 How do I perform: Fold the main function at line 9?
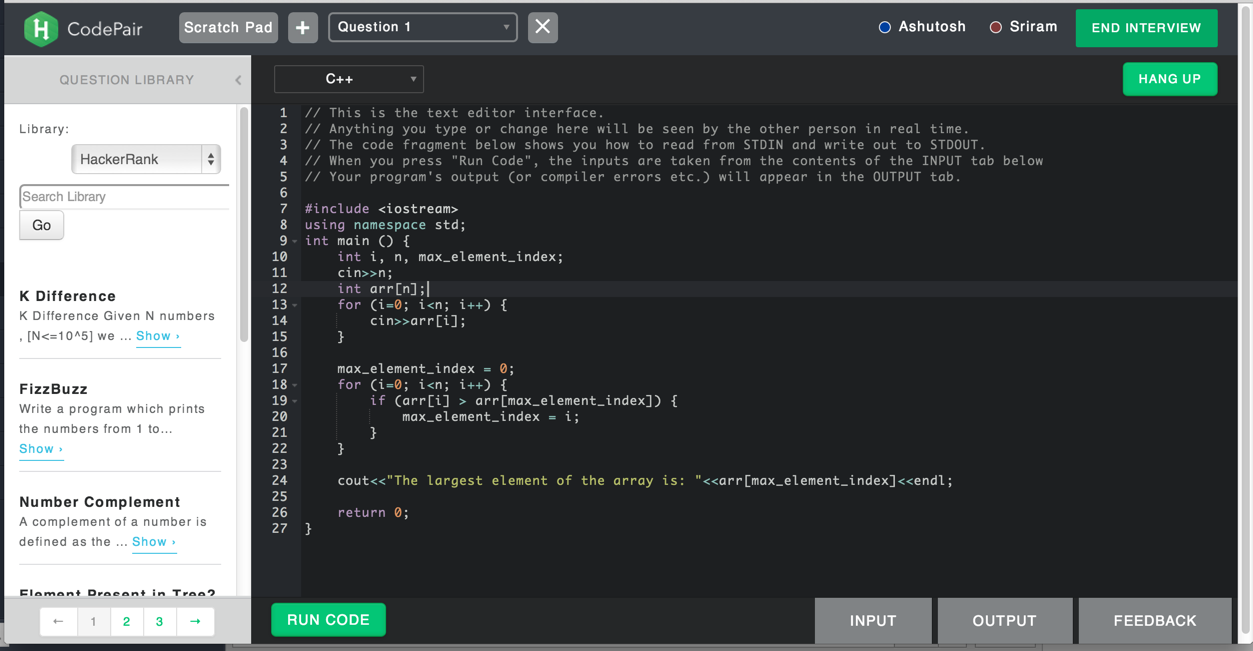295,242
